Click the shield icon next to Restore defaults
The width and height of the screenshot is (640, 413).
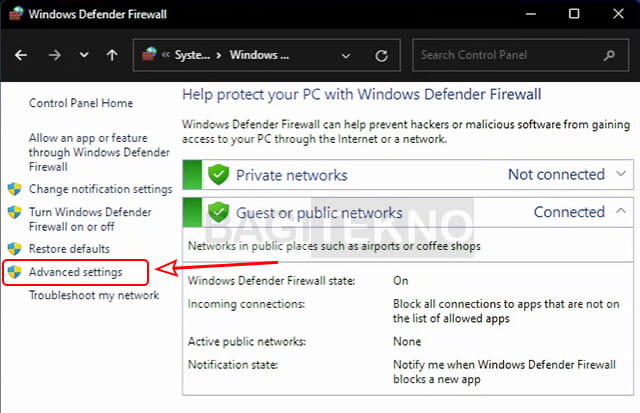pyautogui.click(x=15, y=249)
